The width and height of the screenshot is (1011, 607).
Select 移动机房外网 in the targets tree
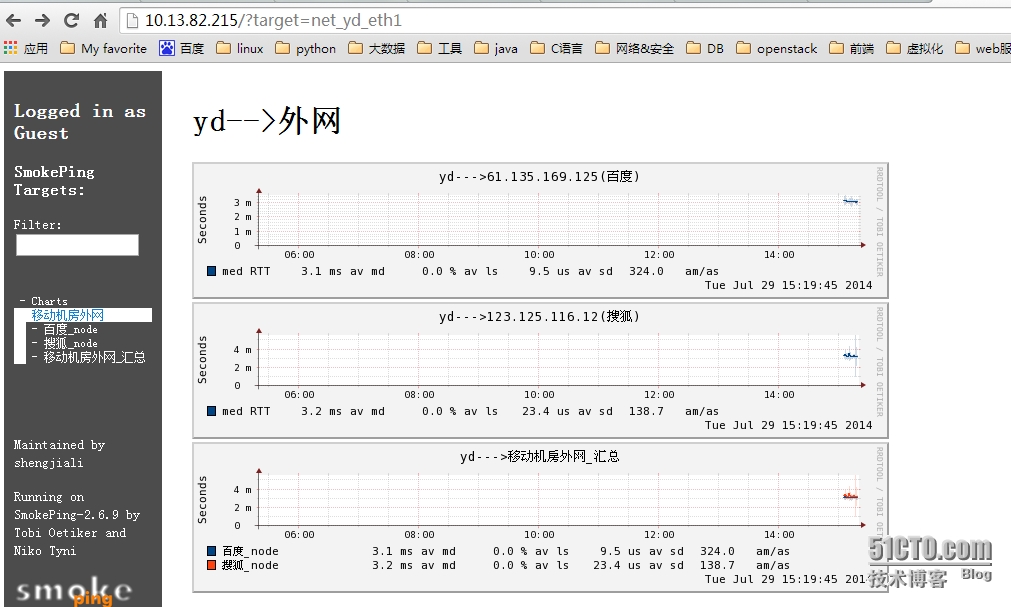(68, 315)
